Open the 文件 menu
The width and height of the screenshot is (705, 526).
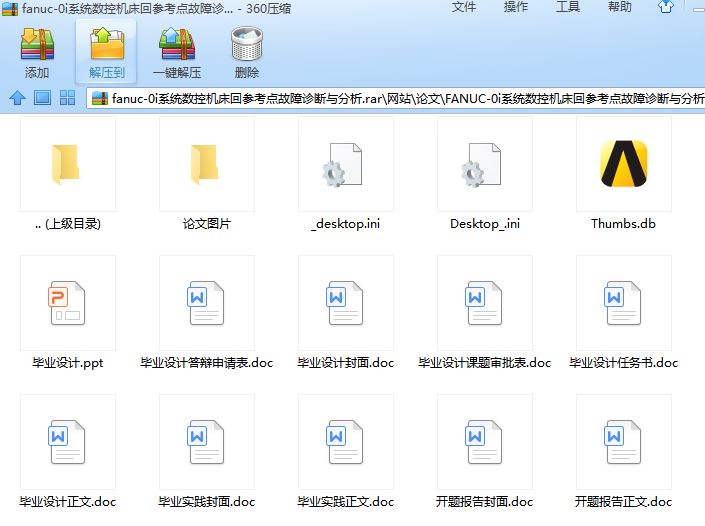tap(464, 7)
